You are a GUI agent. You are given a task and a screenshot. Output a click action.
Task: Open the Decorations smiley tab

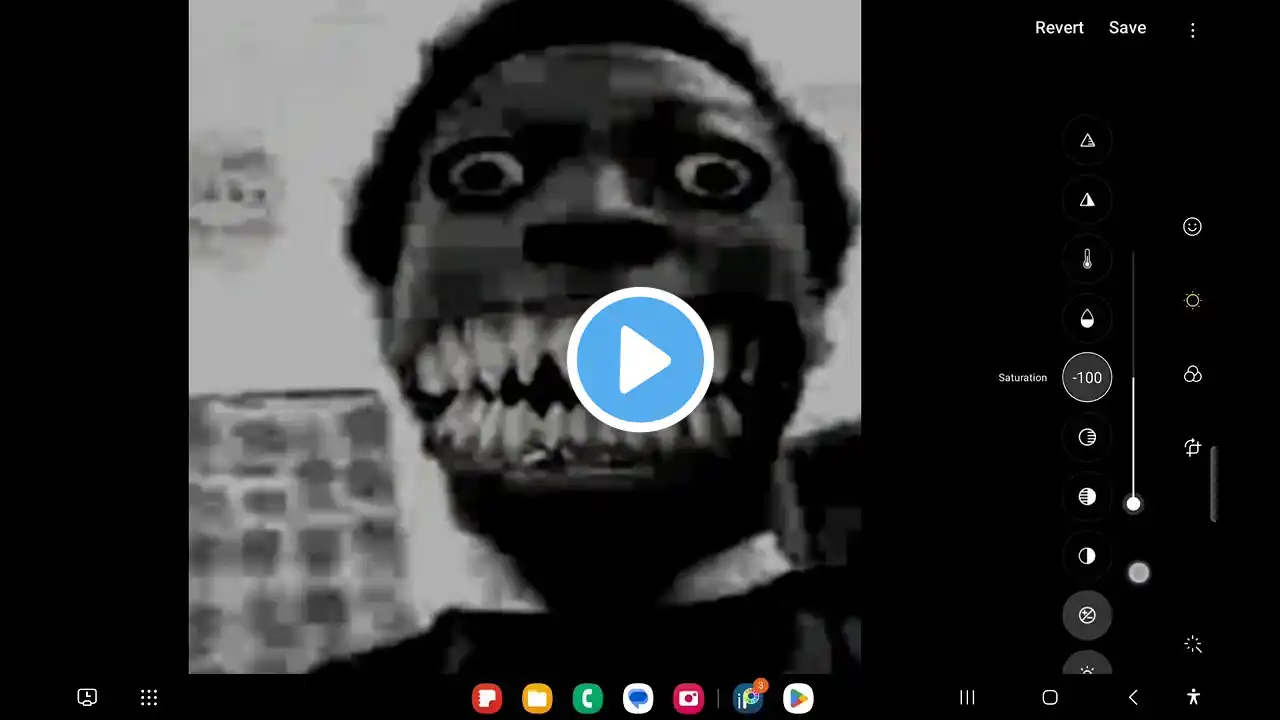click(x=1192, y=227)
